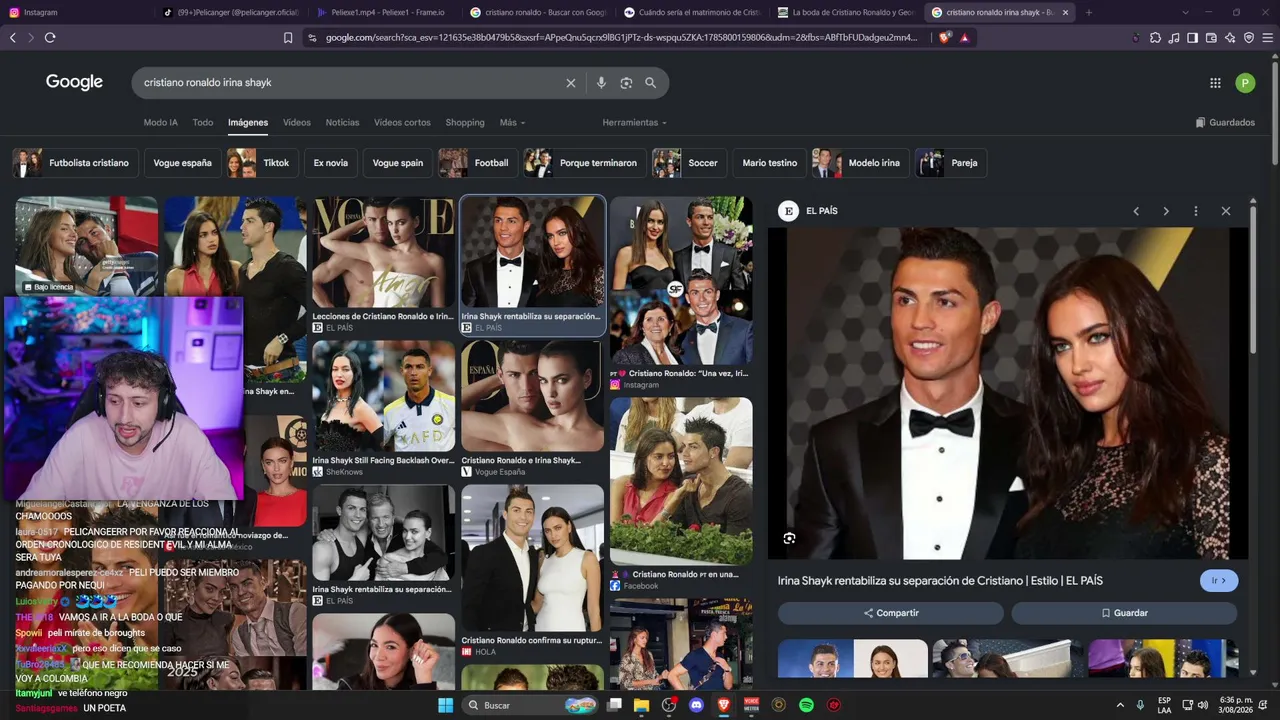Screen dimensions: 1280x720
Task: Switch to Noticias results tab
Action: coord(342,123)
